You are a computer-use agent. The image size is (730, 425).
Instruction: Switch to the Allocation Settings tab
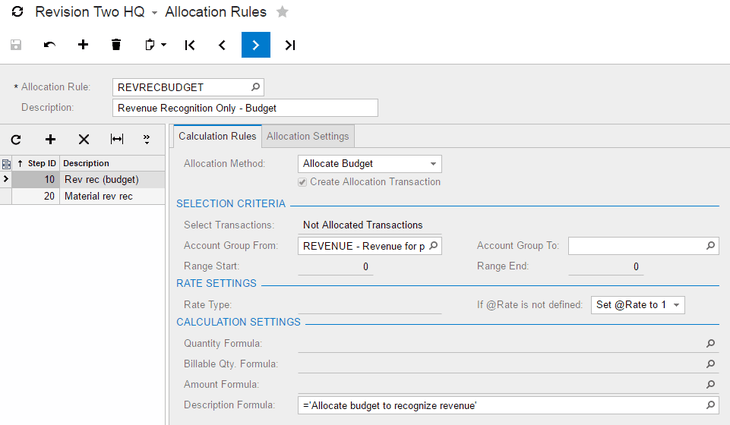coord(308,136)
